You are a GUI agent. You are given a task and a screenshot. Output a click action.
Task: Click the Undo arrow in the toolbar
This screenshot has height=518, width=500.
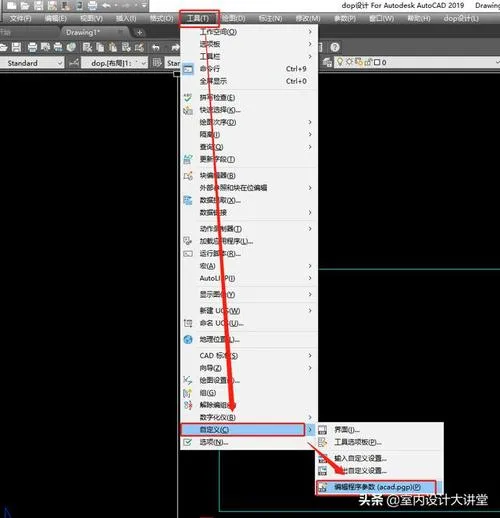click(x=156, y=47)
